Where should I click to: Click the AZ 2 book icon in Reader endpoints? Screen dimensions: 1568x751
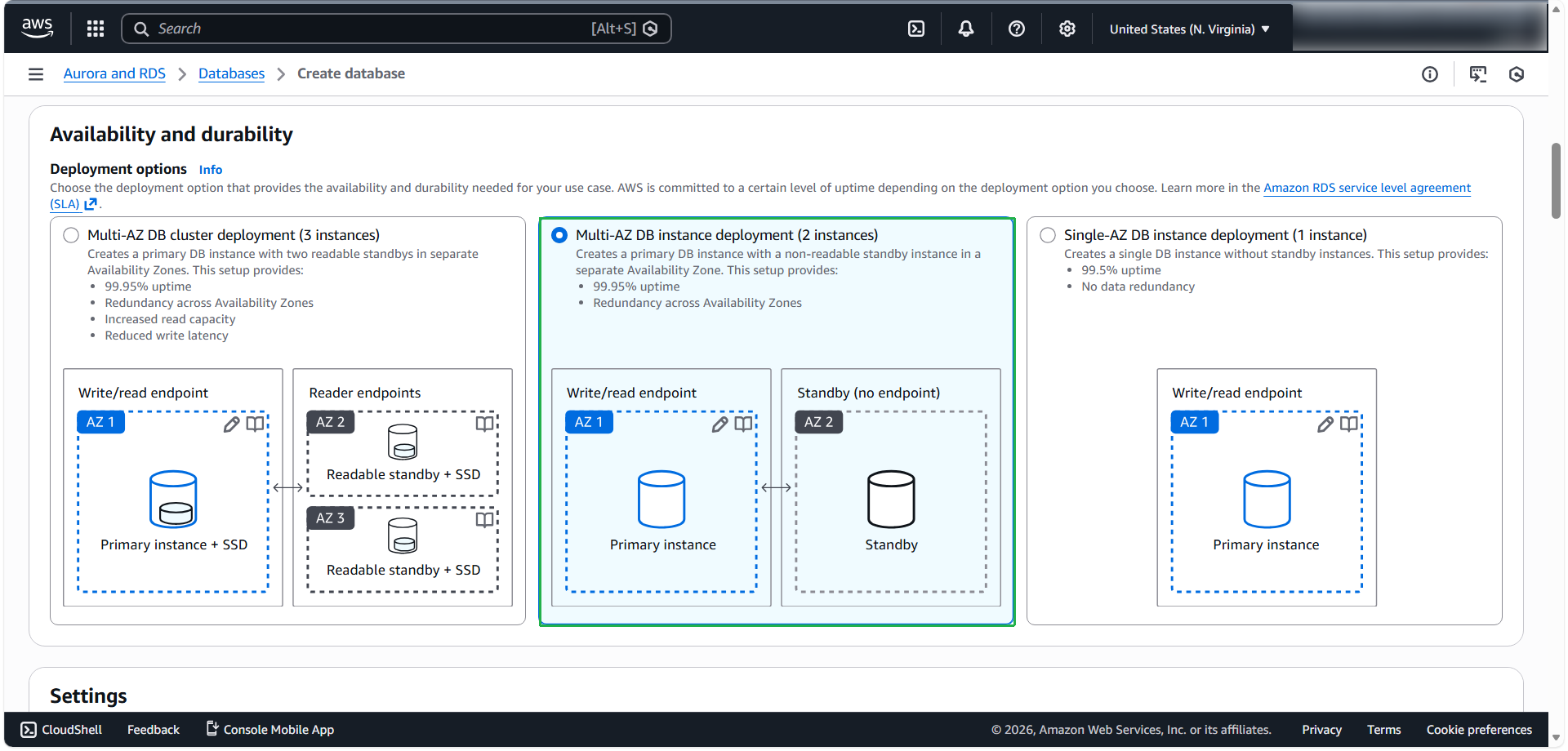click(x=485, y=424)
